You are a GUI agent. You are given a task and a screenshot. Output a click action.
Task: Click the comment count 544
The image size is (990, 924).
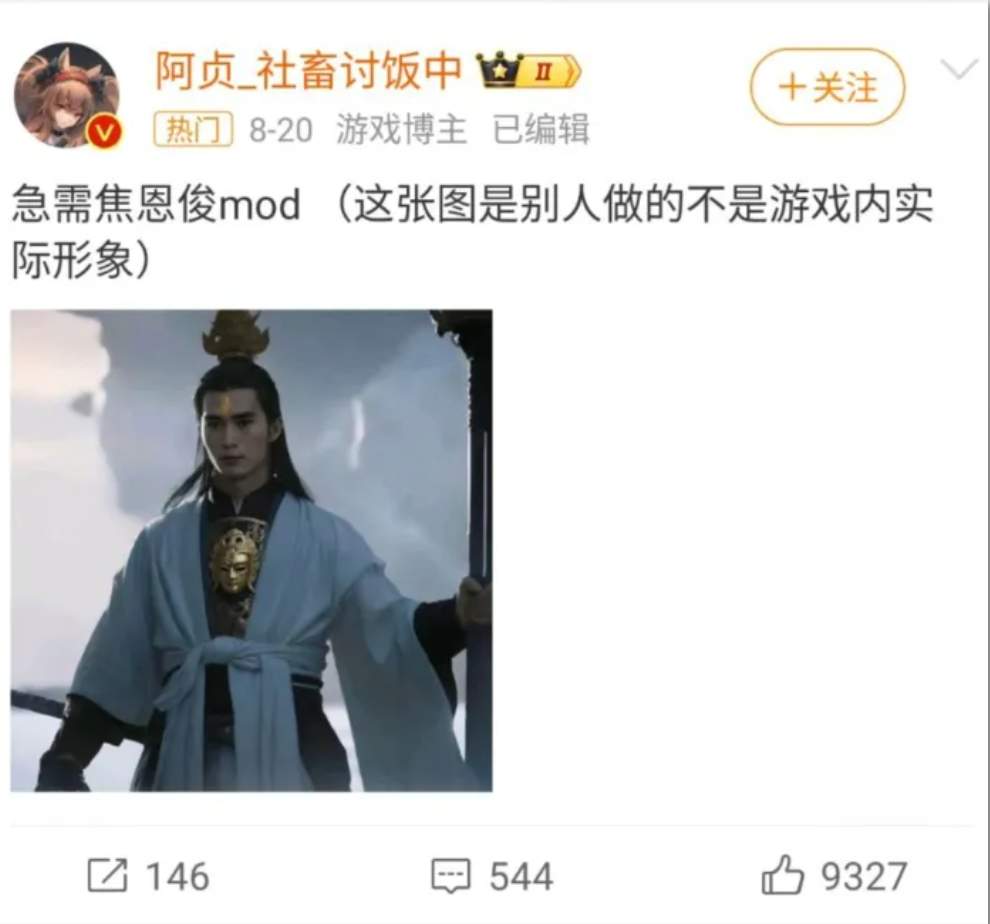pos(522,876)
